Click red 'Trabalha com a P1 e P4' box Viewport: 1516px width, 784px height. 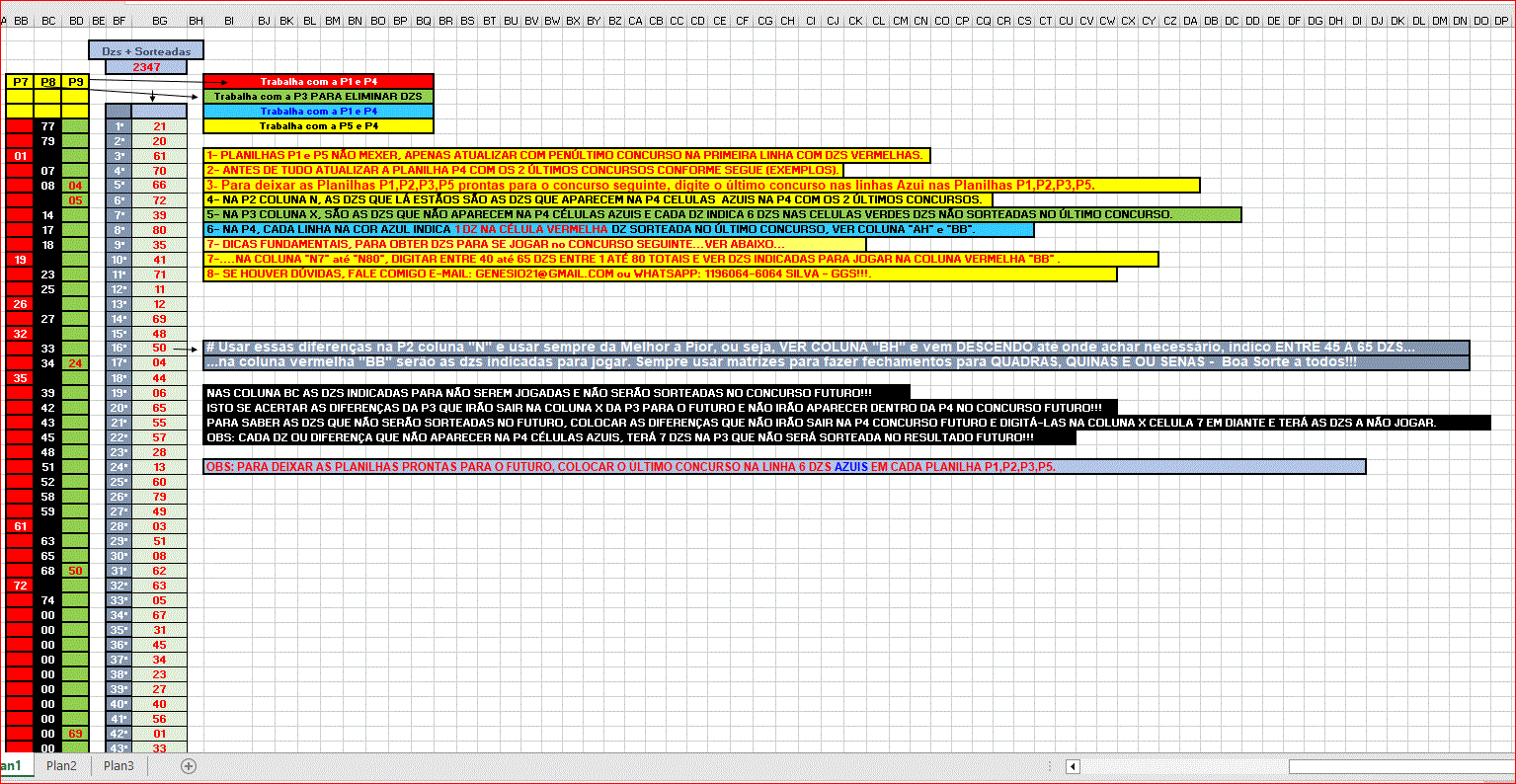click(x=318, y=82)
